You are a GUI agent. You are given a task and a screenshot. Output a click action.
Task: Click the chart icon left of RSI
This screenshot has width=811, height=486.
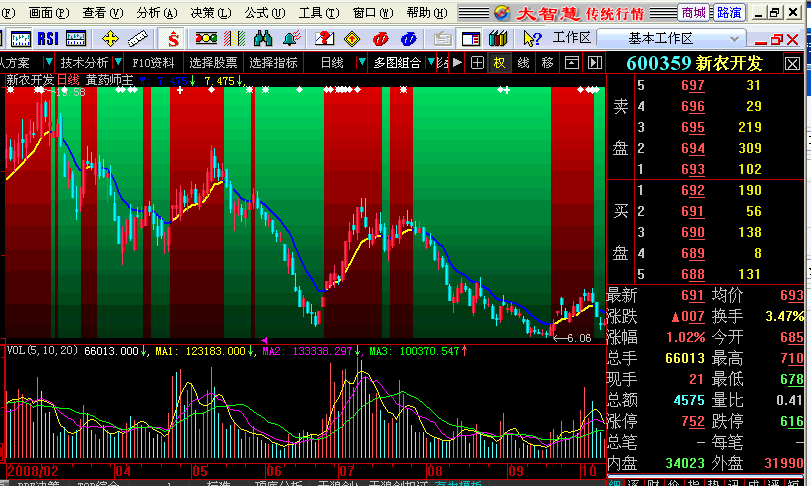click(x=21, y=39)
